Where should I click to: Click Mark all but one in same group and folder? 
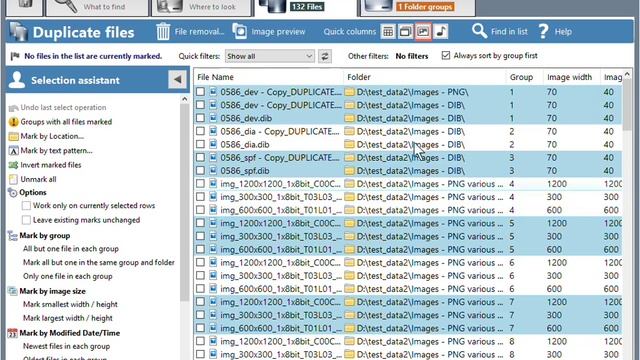coord(99,262)
